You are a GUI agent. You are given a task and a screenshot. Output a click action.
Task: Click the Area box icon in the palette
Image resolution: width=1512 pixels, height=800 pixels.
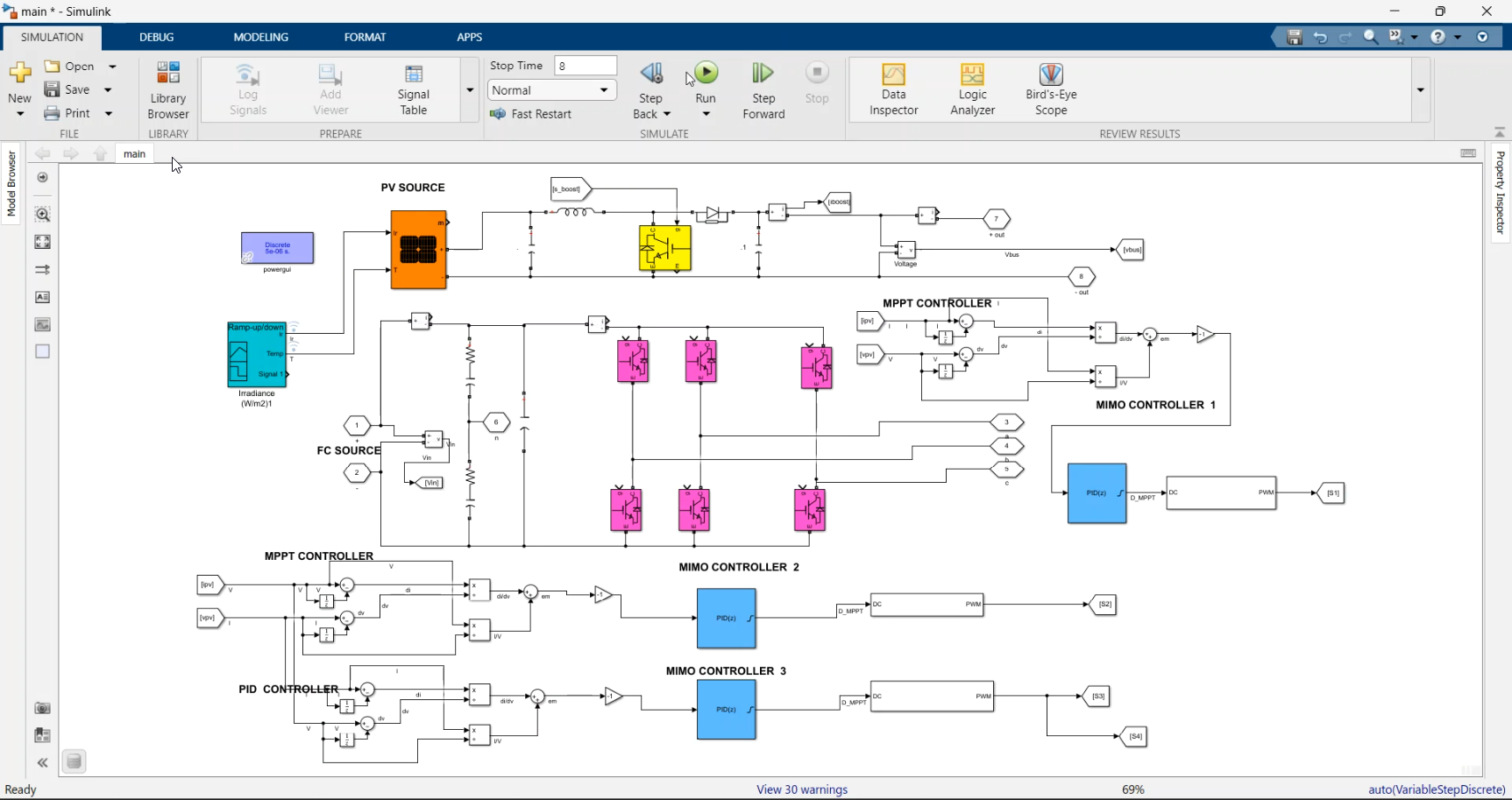tap(42, 351)
